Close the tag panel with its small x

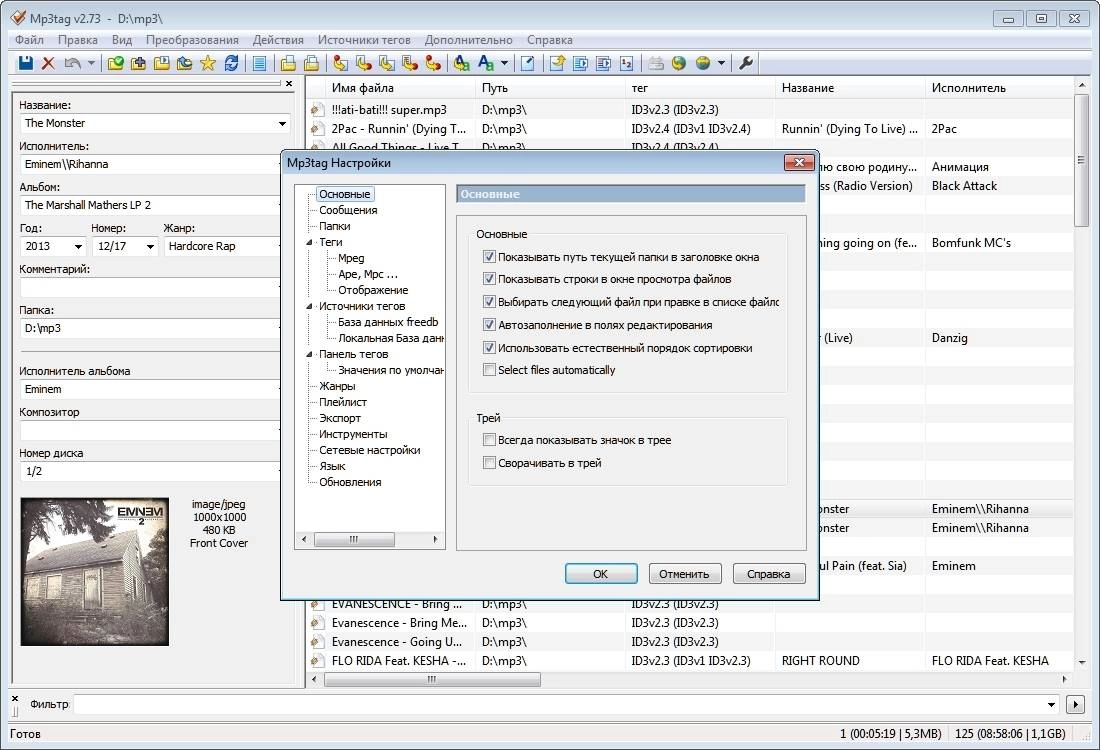coord(289,83)
